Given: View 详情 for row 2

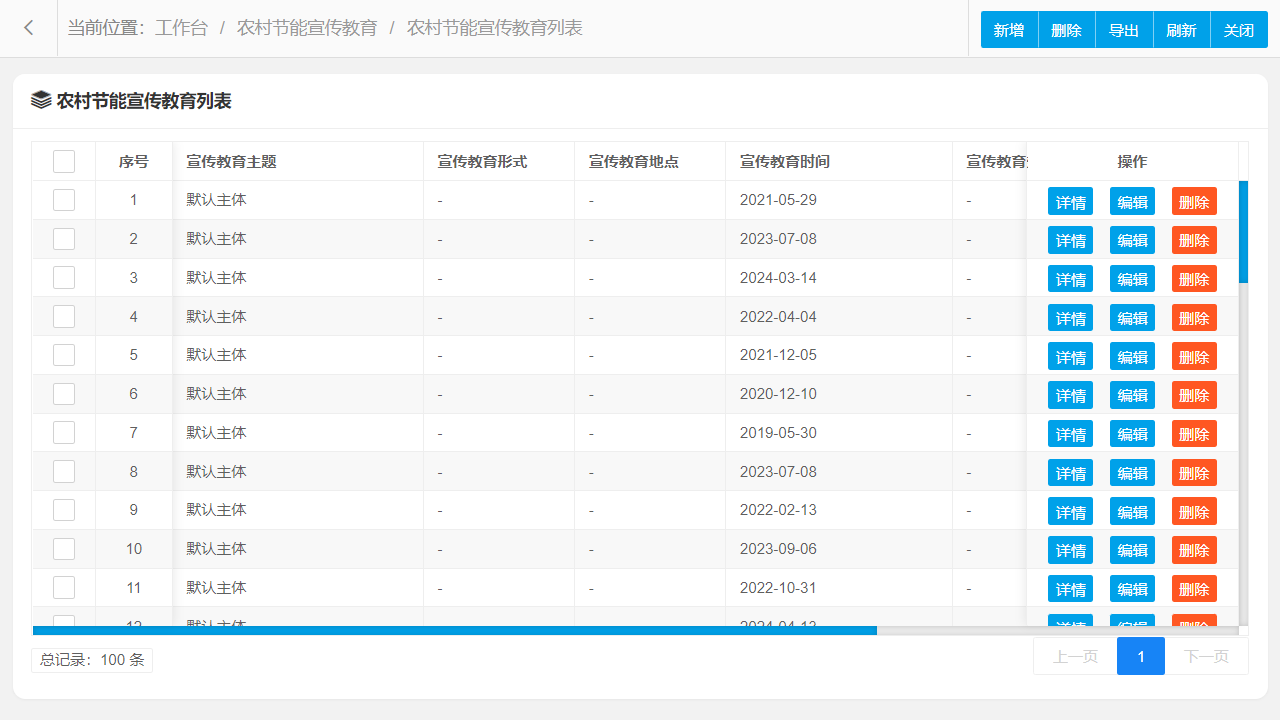Looking at the screenshot, I should [x=1070, y=240].
